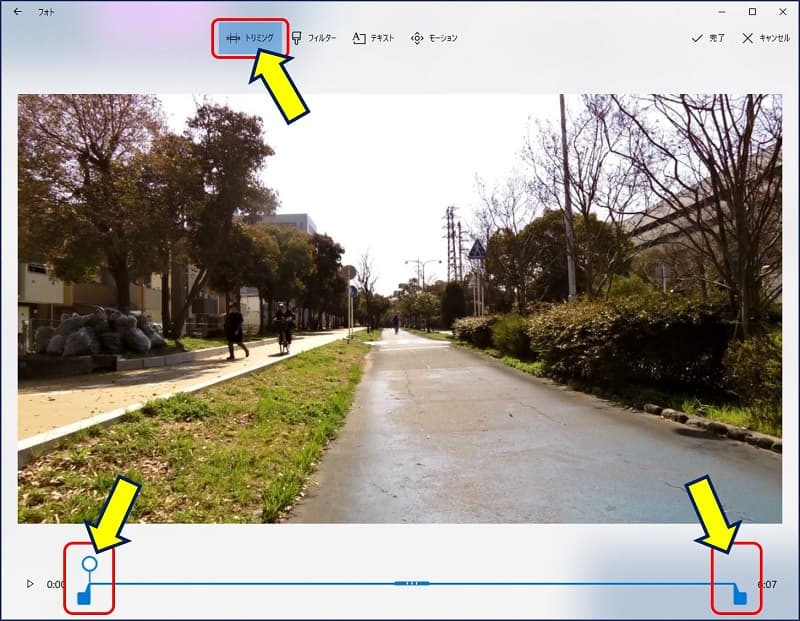
Task: Click the フォト title text
Action: click(46, 12)
